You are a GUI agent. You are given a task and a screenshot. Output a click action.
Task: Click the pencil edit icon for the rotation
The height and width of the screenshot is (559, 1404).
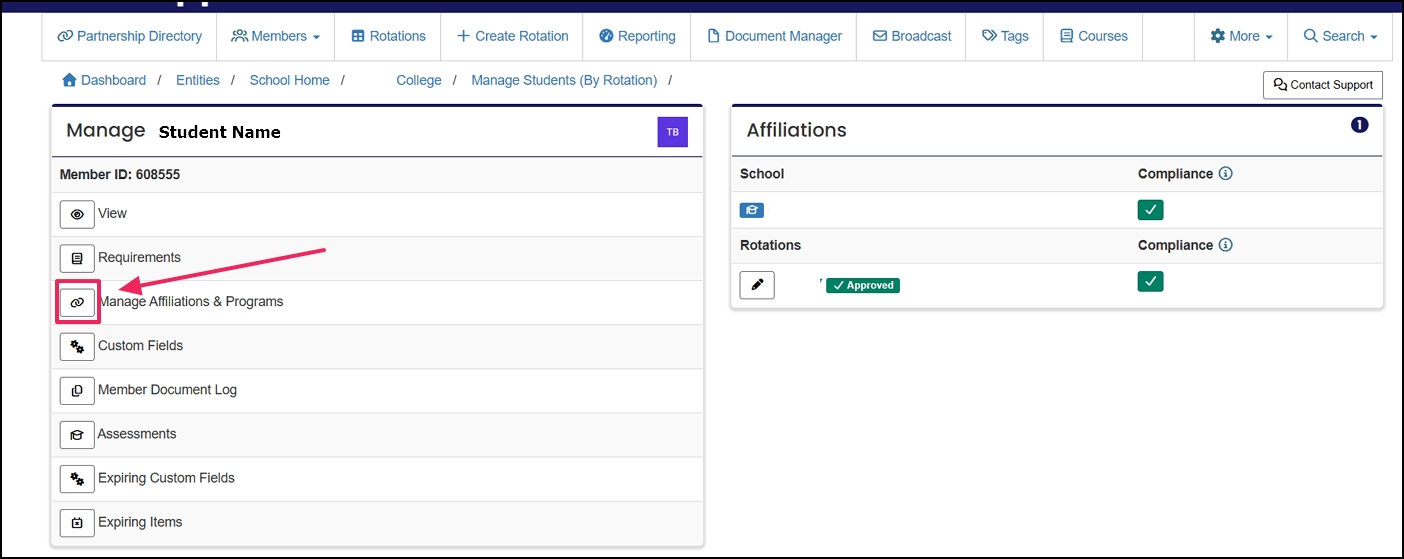click(757, 285)
